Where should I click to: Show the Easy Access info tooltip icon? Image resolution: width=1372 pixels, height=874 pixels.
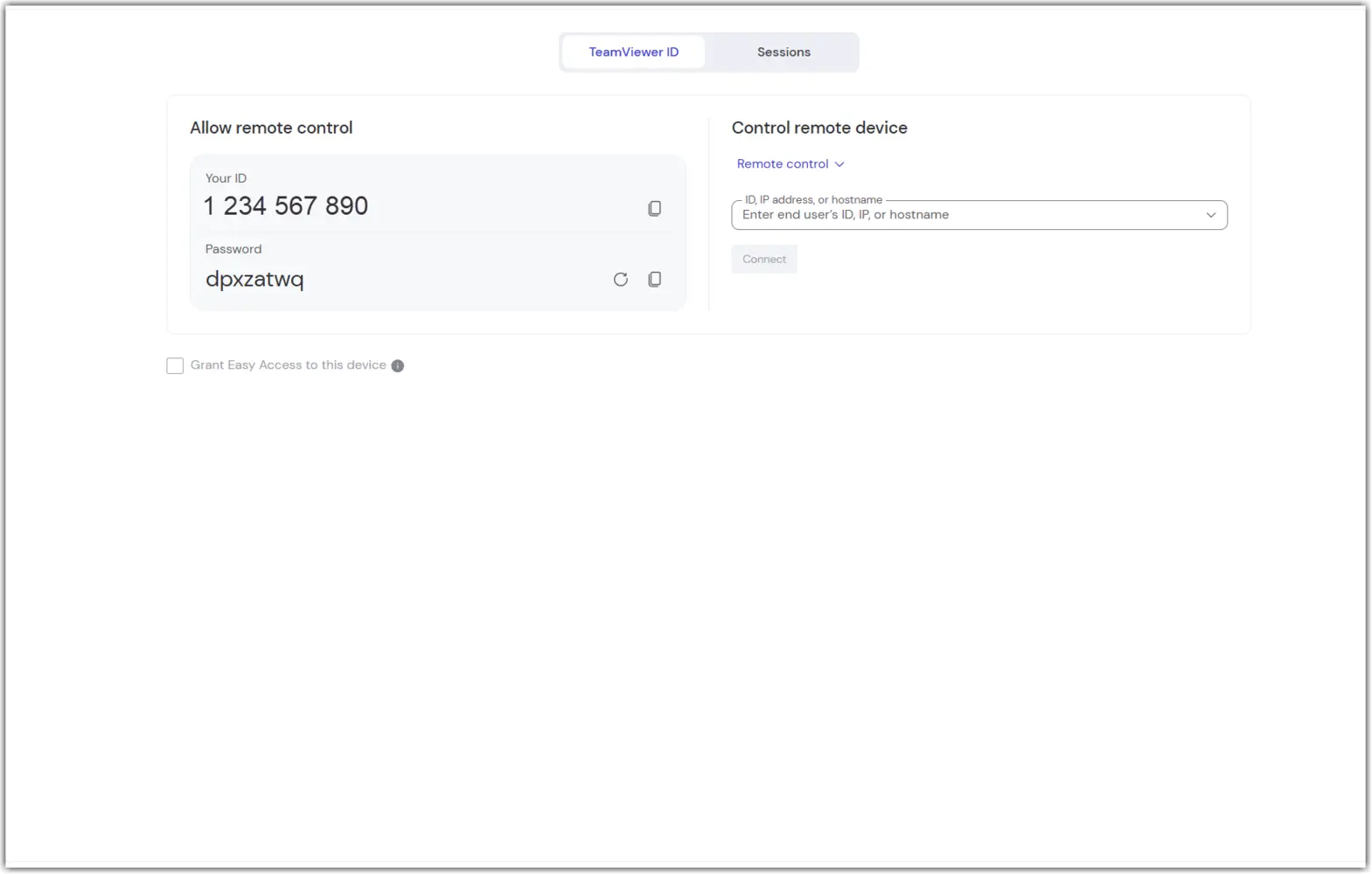click(398, 366)
